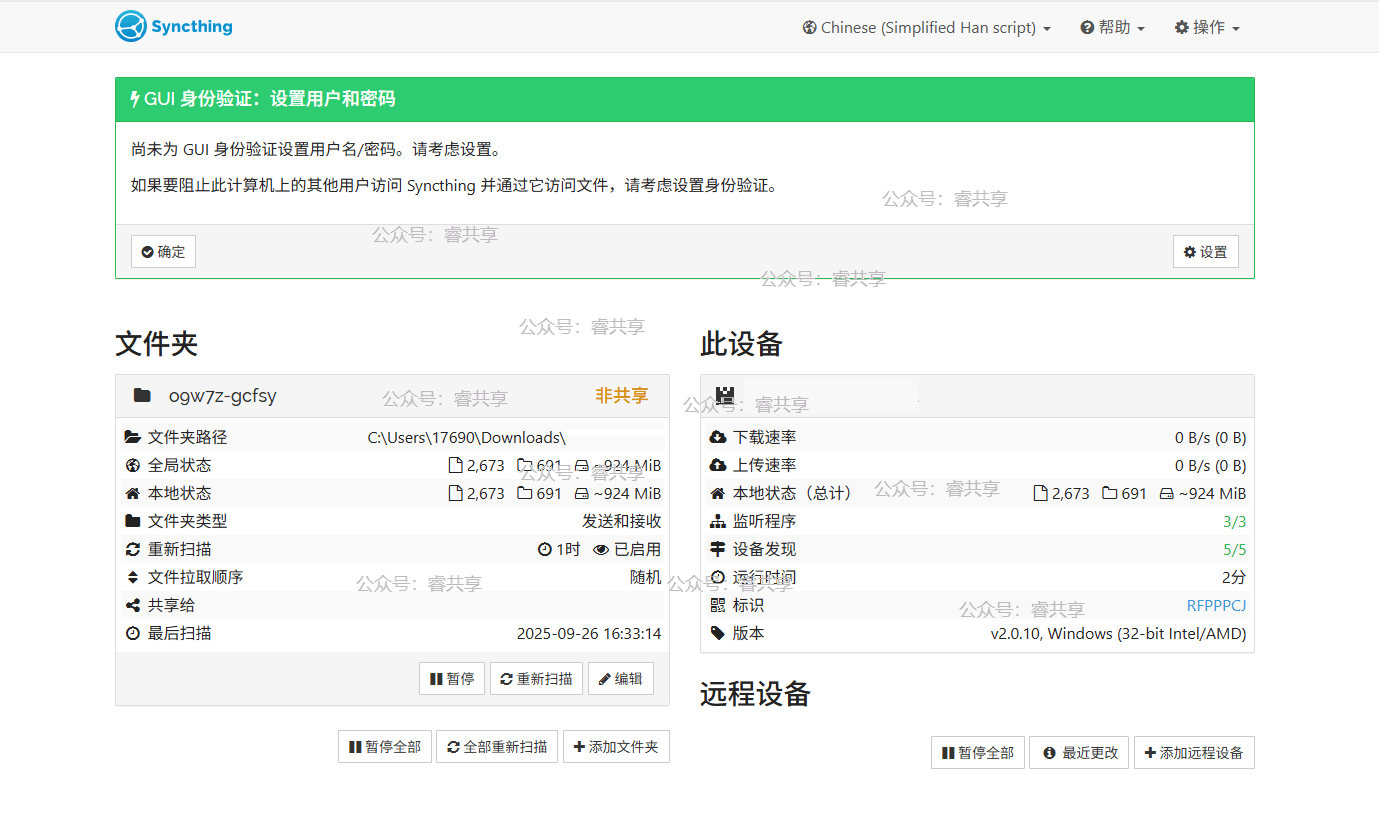Add a remote device with 添加远程设备
Image resolution: width=1379 pixels, height=822 pixels.
(1194, 752)
